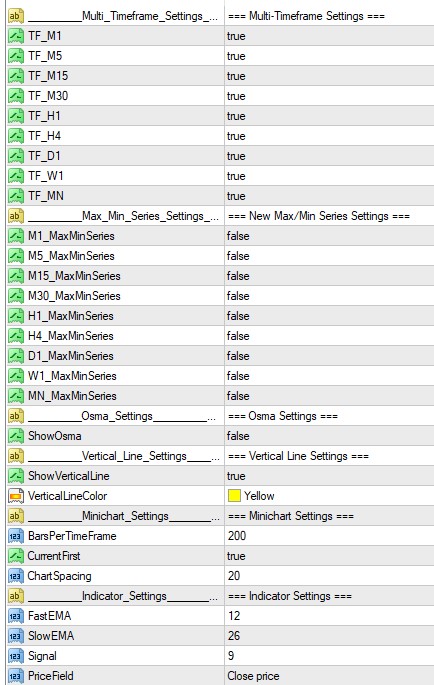434x685 pixels.
Task: Toggle the W1_MaxMinSeries false value
Action: pos(238,376)
